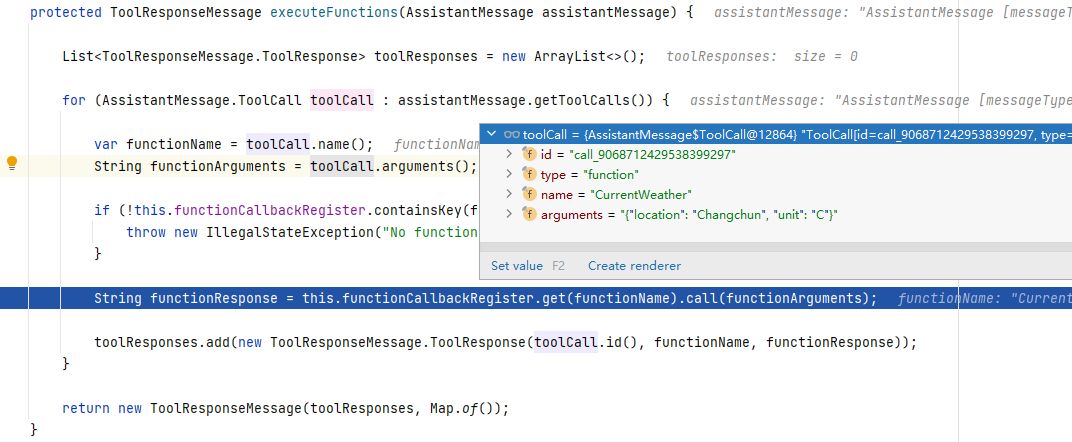Click the yellow intention lightbulb icon

click(x=12, y=163)
